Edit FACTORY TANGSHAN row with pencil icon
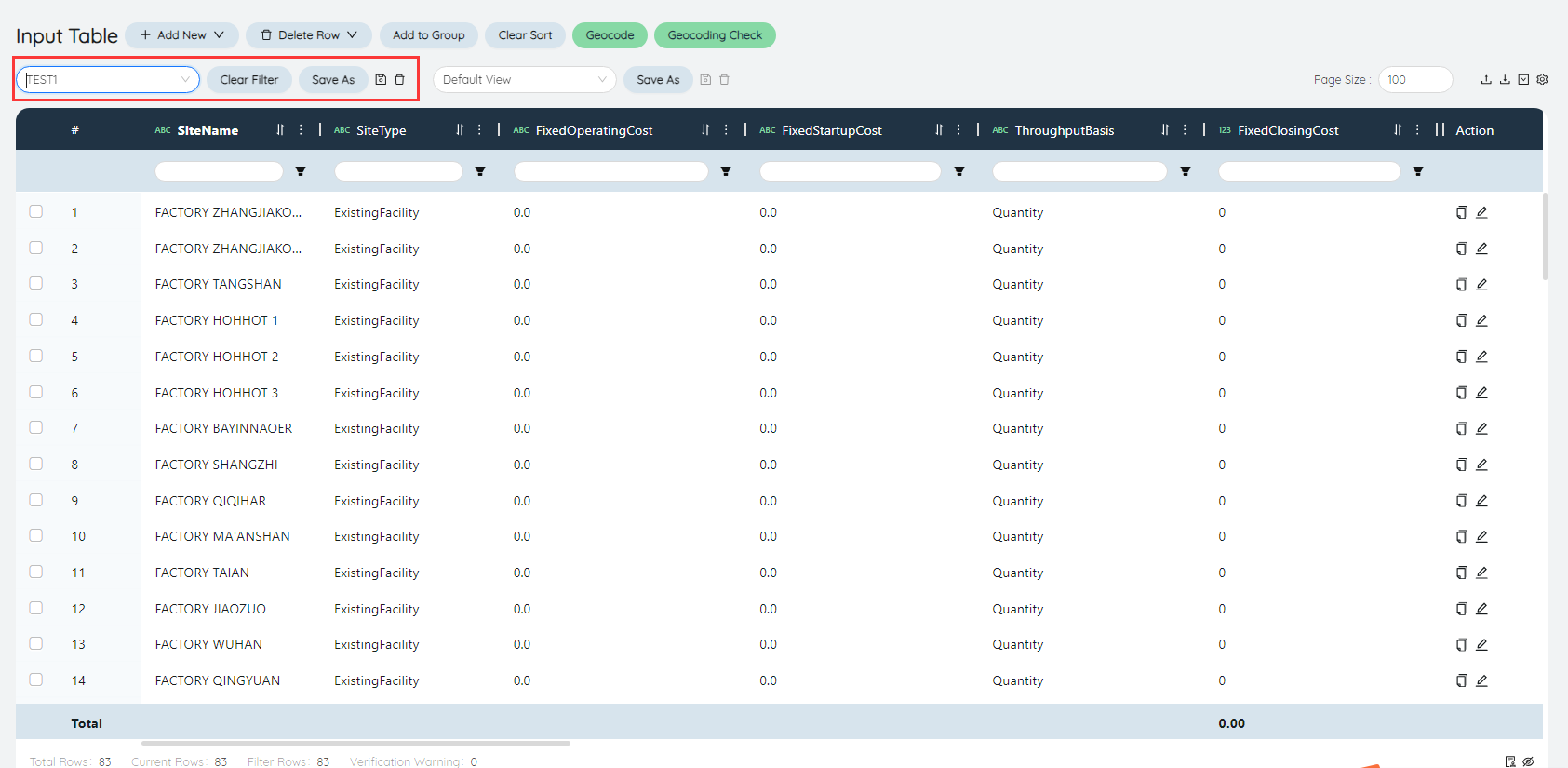 1481,285
